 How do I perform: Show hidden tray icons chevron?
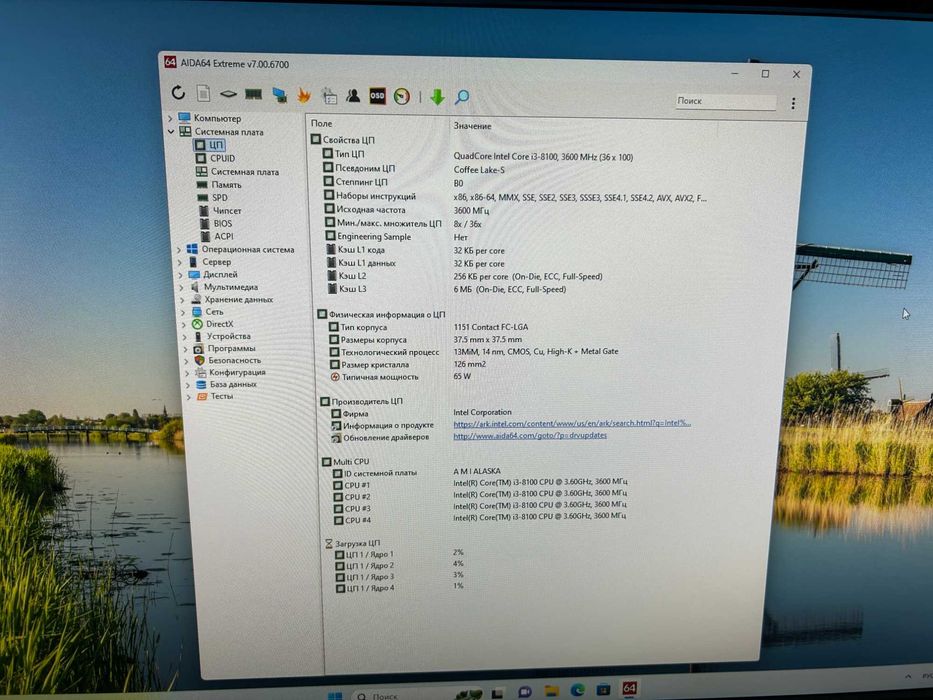[908, 677]
